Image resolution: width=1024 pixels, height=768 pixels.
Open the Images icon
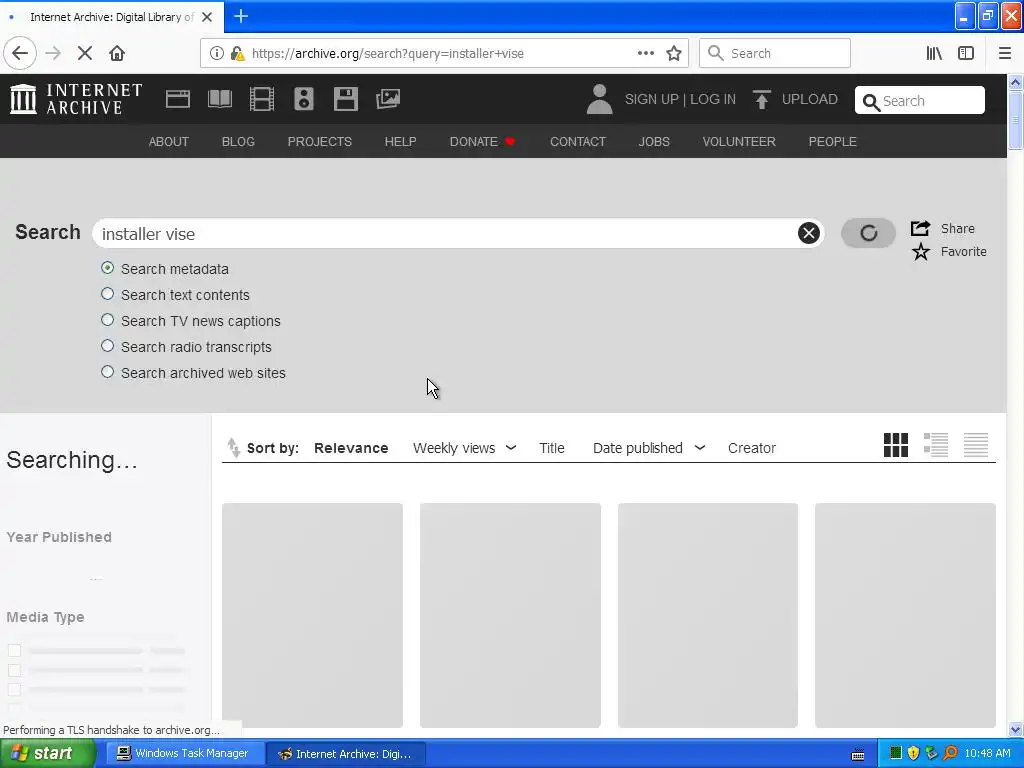coord(388,99)
